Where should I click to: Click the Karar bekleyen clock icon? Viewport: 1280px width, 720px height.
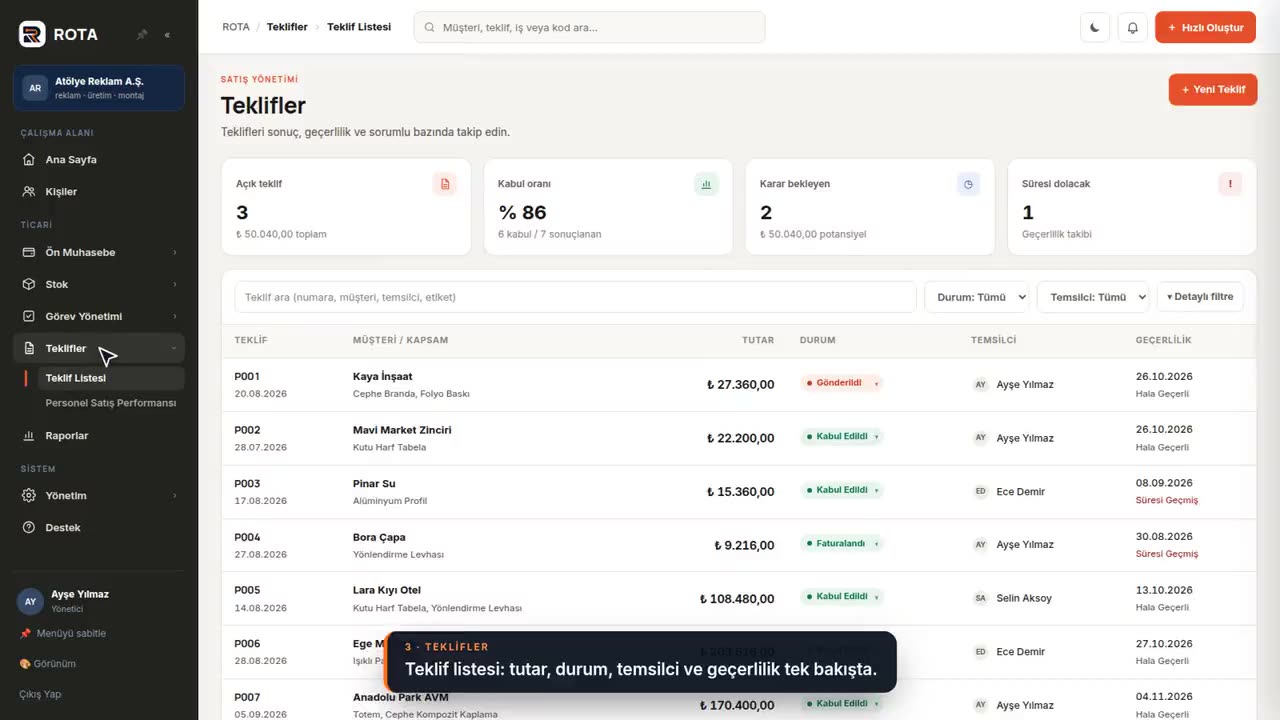[x=968, y=184]
